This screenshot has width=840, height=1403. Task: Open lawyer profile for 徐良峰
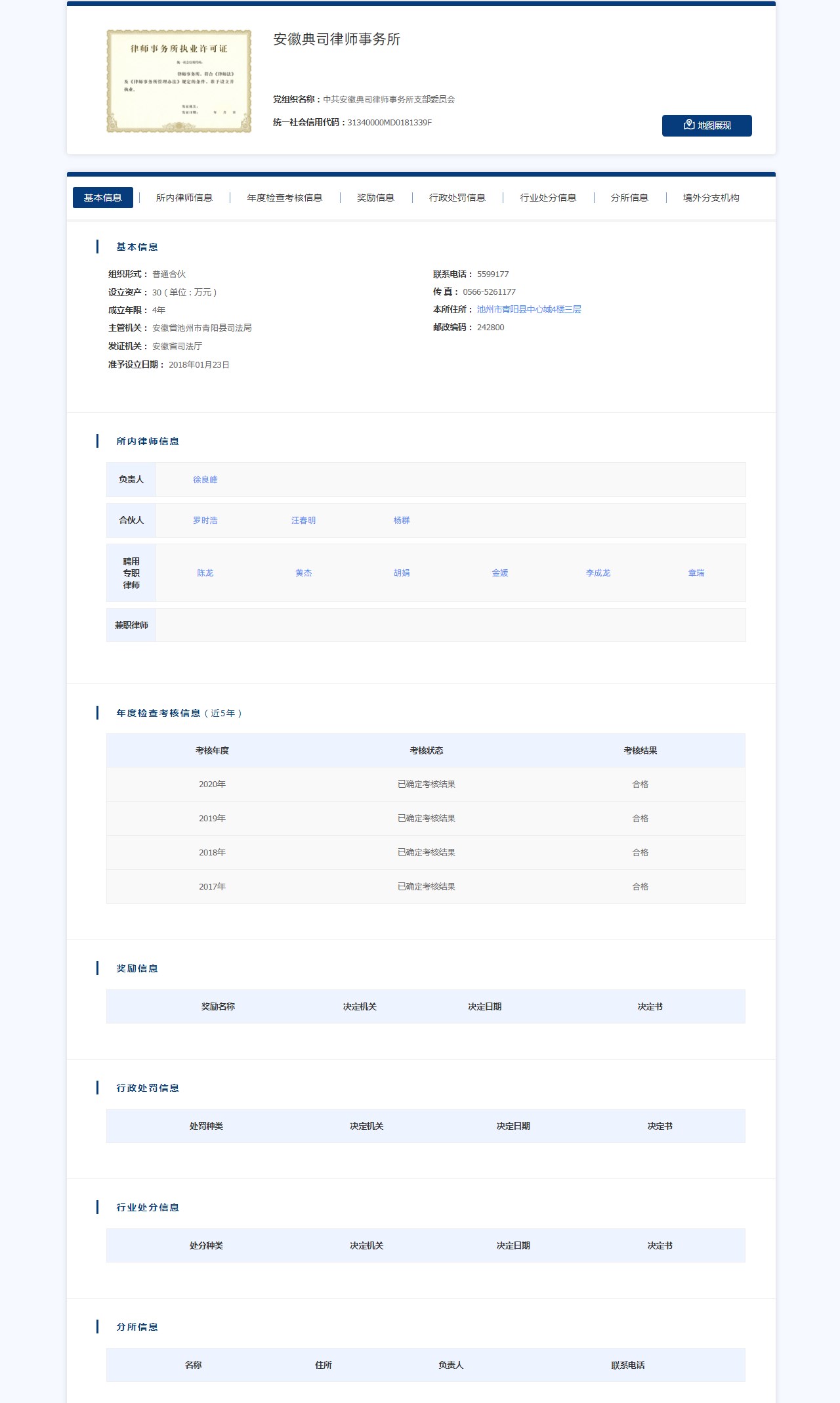205,480
